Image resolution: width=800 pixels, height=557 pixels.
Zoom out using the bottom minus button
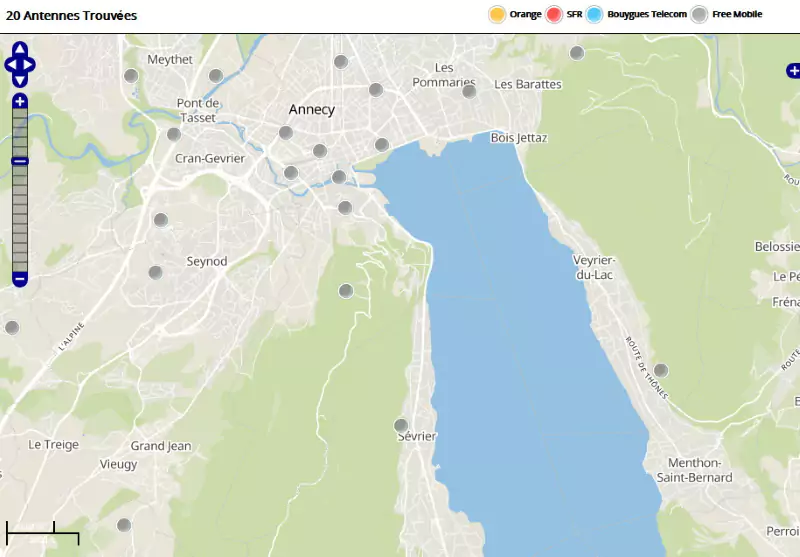click(20, 279)
